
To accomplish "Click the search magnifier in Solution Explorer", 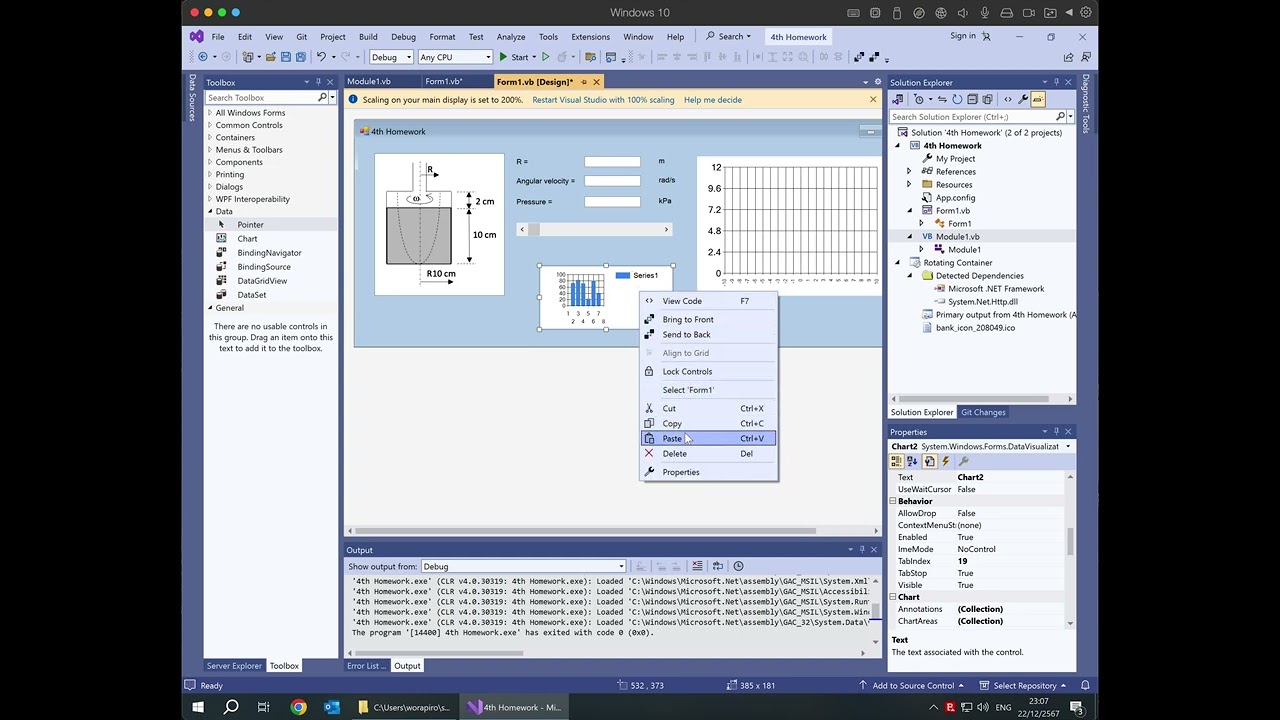I will pos(1059,117).
